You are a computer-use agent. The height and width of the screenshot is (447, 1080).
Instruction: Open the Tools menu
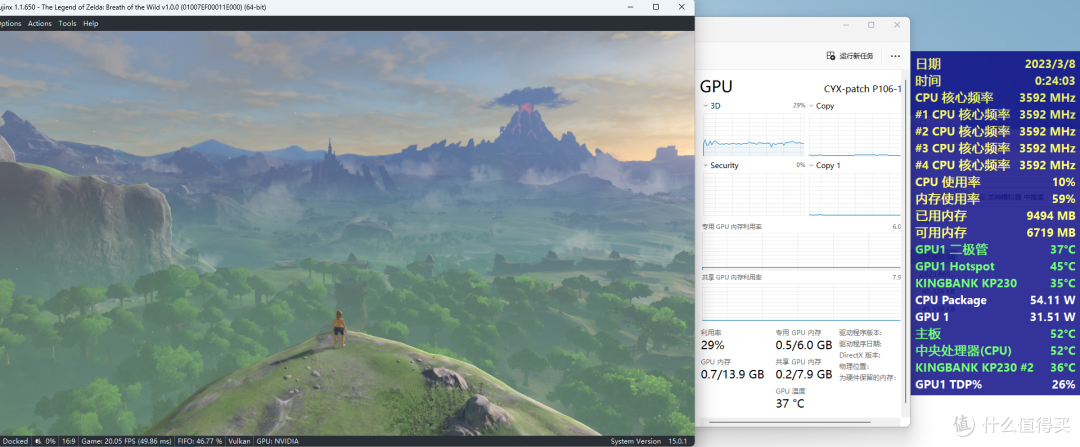click(x=67, y=23)
